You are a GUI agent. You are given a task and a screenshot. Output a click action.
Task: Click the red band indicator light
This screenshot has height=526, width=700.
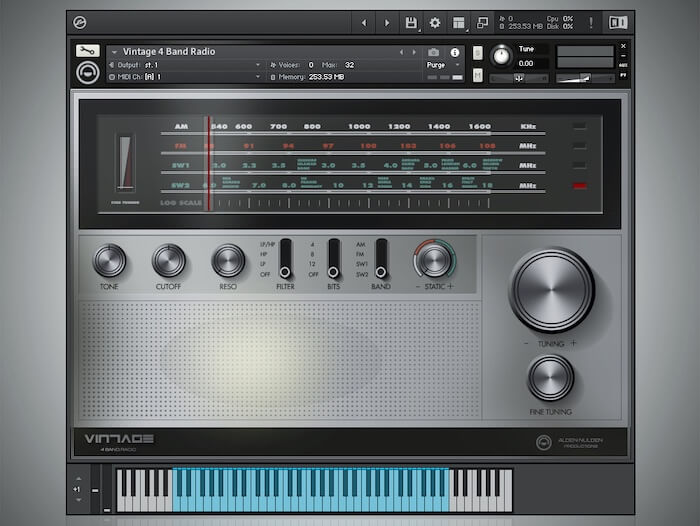tap(580, 185)
